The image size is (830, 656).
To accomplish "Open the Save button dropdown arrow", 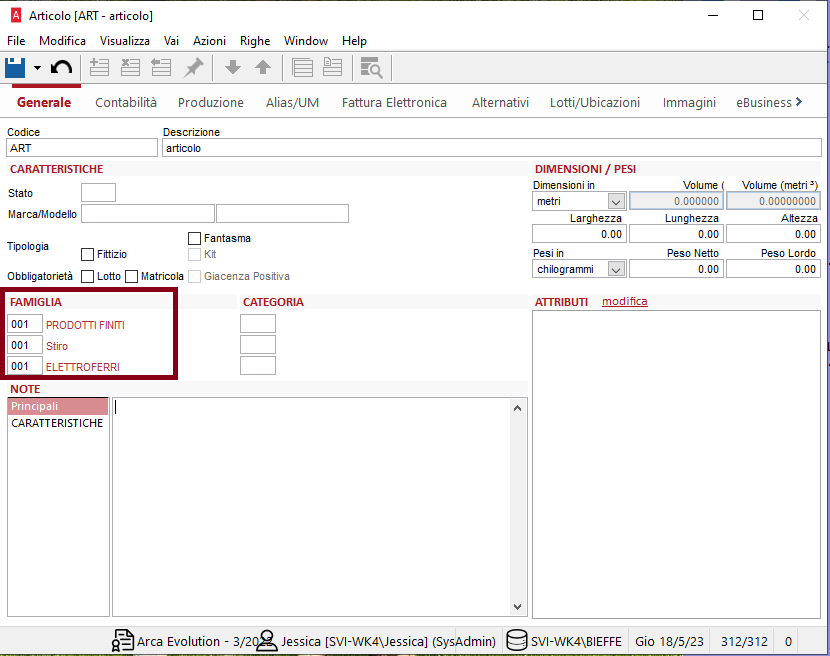I will point(37,68).
